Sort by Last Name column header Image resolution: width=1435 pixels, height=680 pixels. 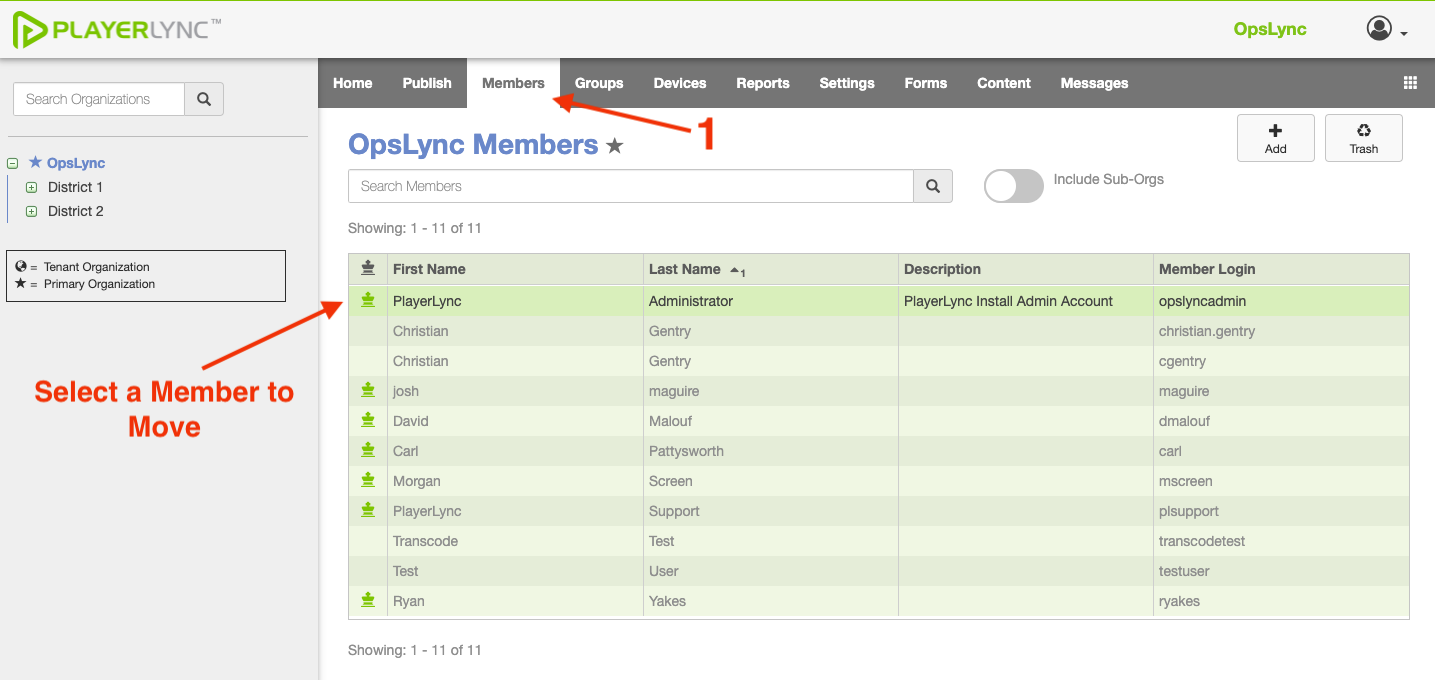[771, 269]
